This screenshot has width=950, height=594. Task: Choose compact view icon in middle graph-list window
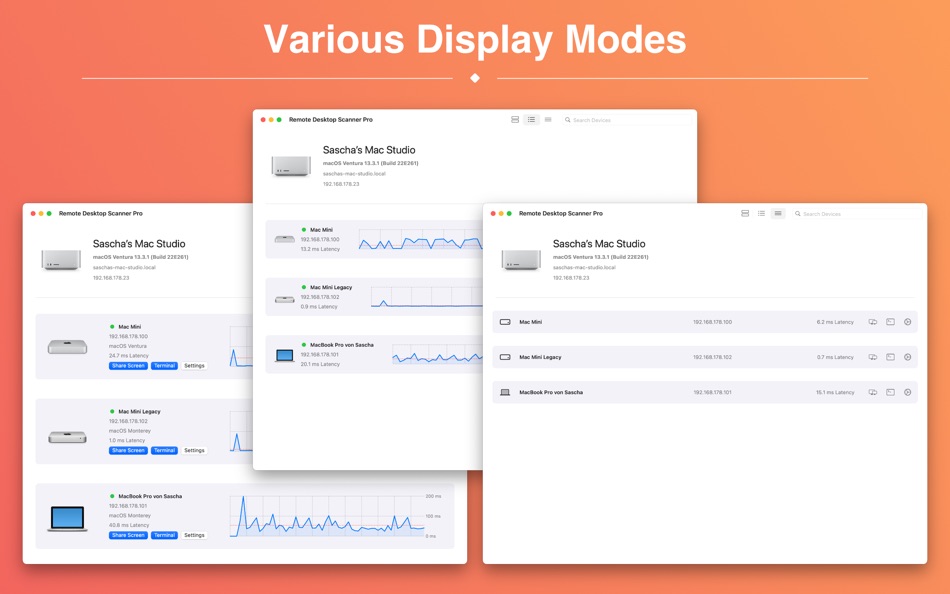click(x=548, y=119)
